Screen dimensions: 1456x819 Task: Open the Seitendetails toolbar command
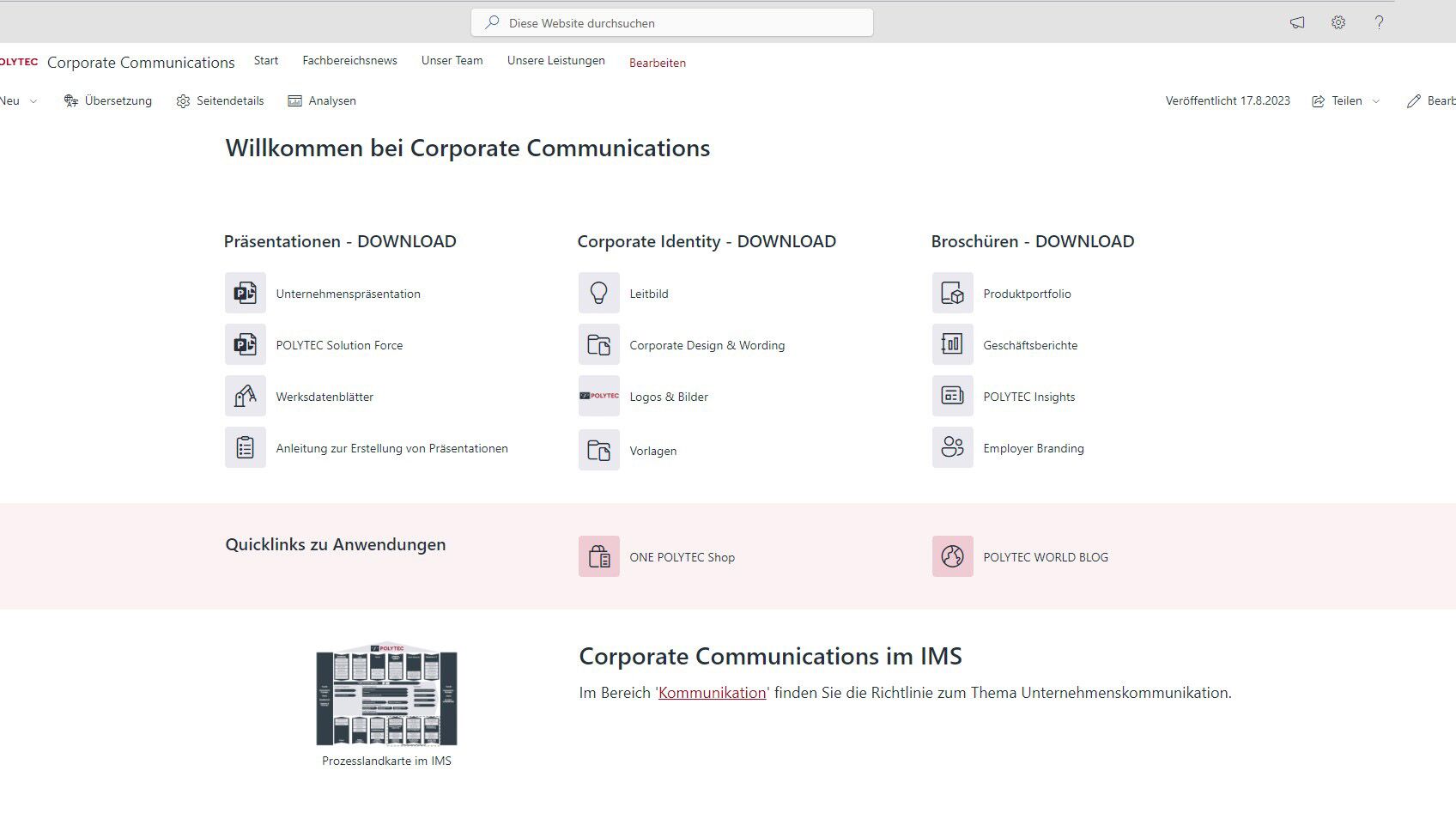(220, 100)
